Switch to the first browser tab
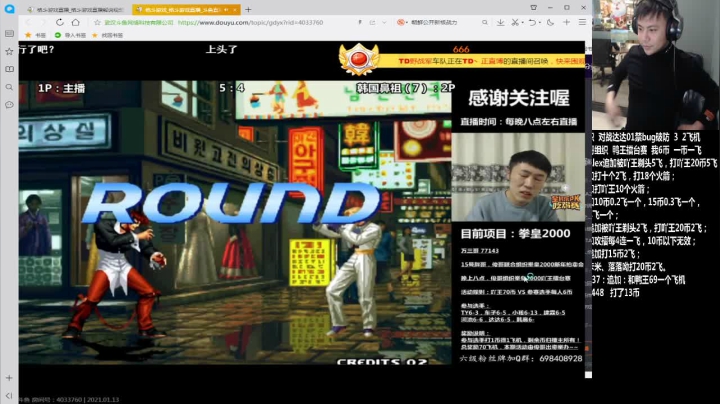 coord(76,9)
